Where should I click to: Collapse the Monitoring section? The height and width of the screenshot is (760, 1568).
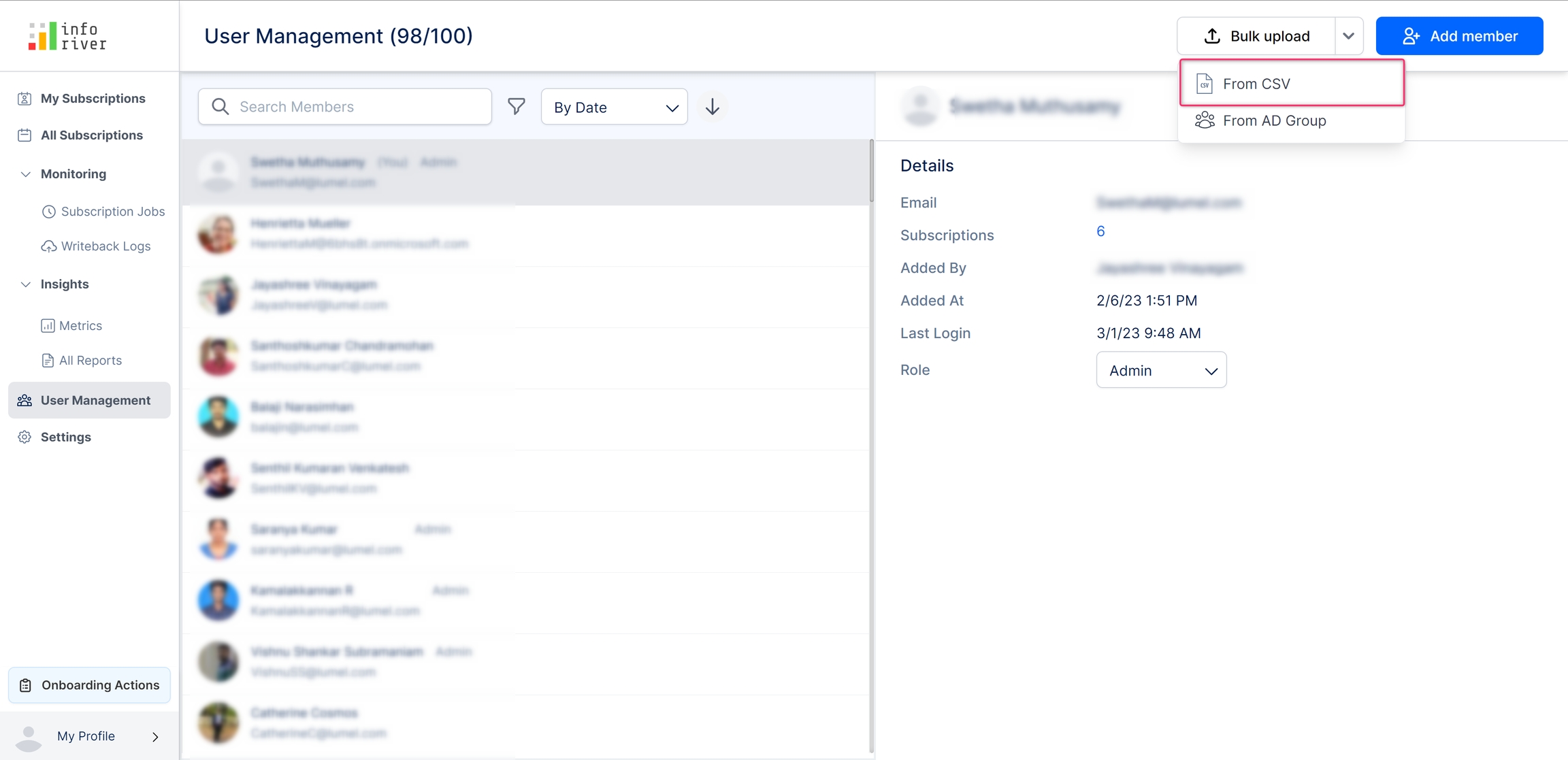tap(26, 174)
